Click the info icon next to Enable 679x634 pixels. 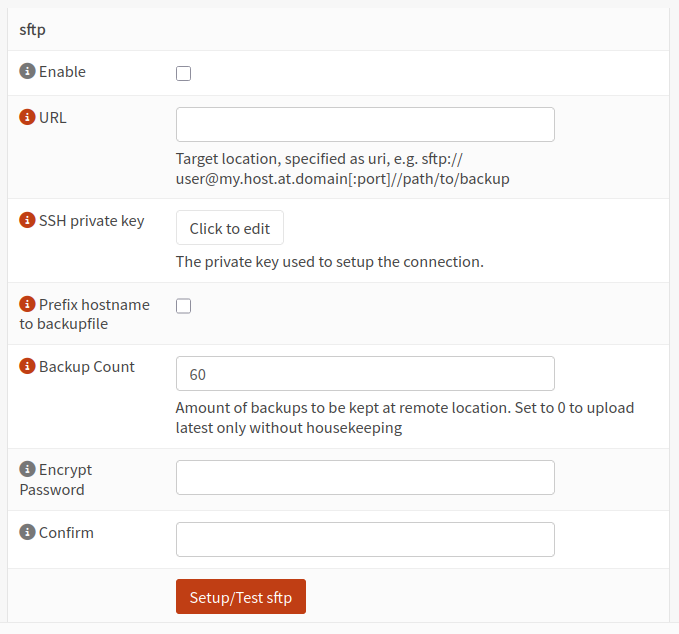point(27,71)
